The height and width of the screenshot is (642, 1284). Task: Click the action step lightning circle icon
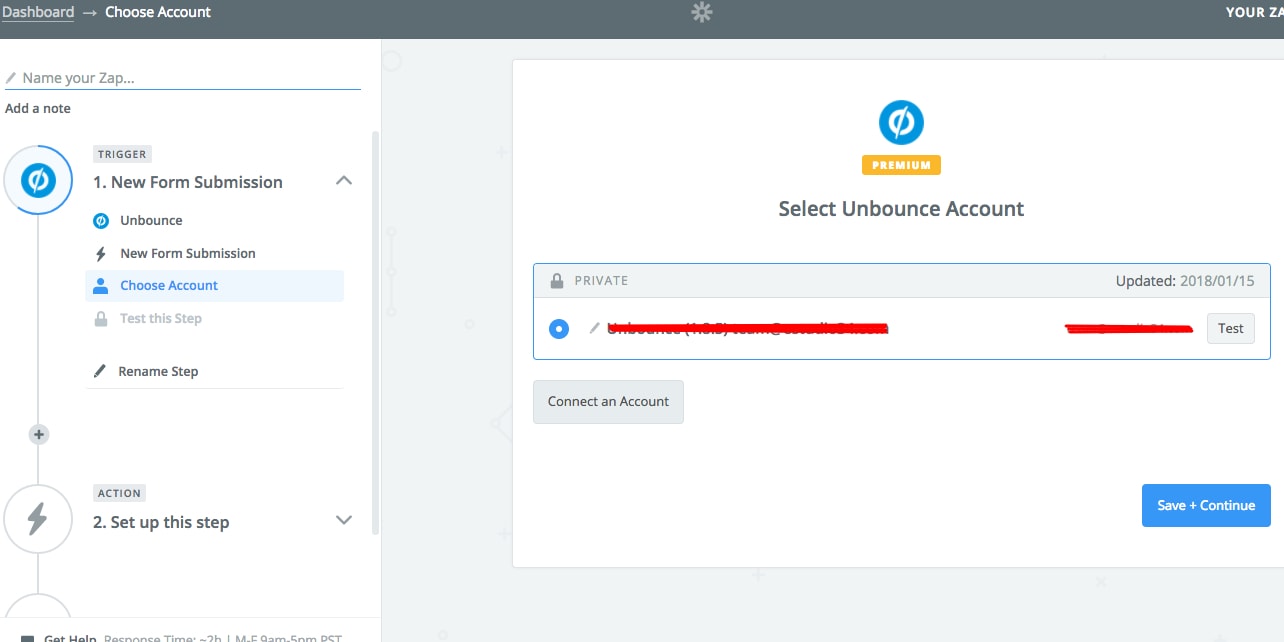[x=38, y=518]
